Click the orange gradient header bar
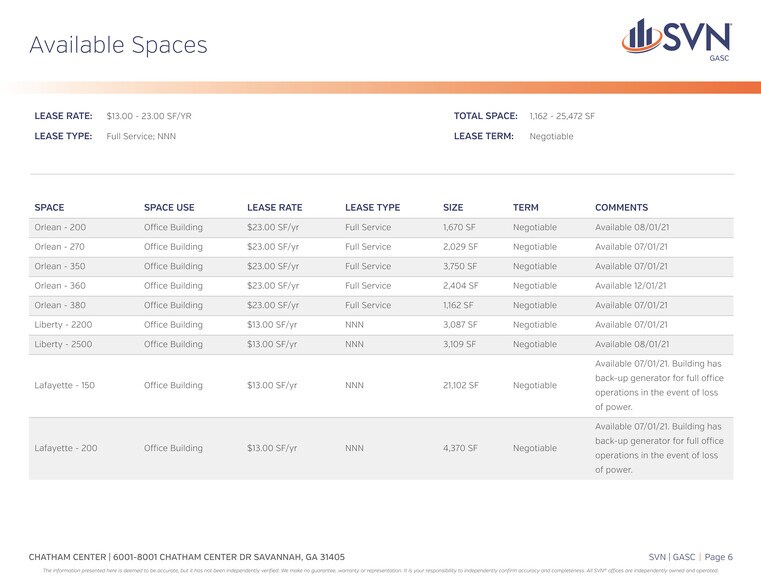 click(380, 87)
